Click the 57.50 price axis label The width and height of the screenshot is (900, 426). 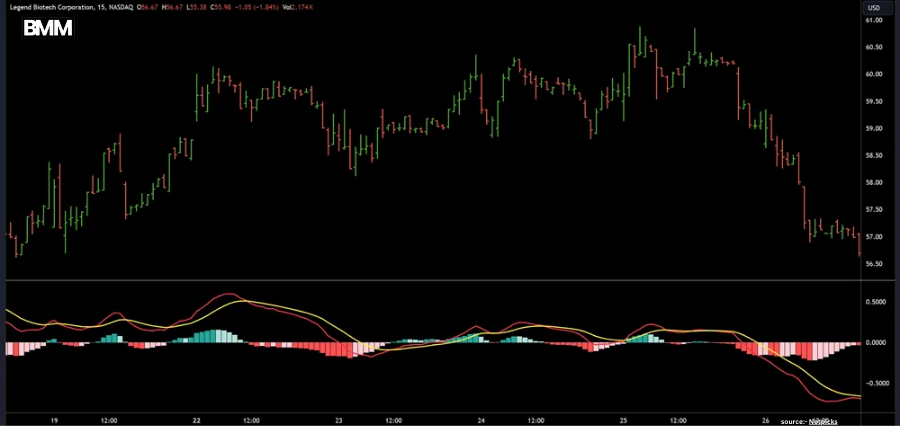(874, 210)
